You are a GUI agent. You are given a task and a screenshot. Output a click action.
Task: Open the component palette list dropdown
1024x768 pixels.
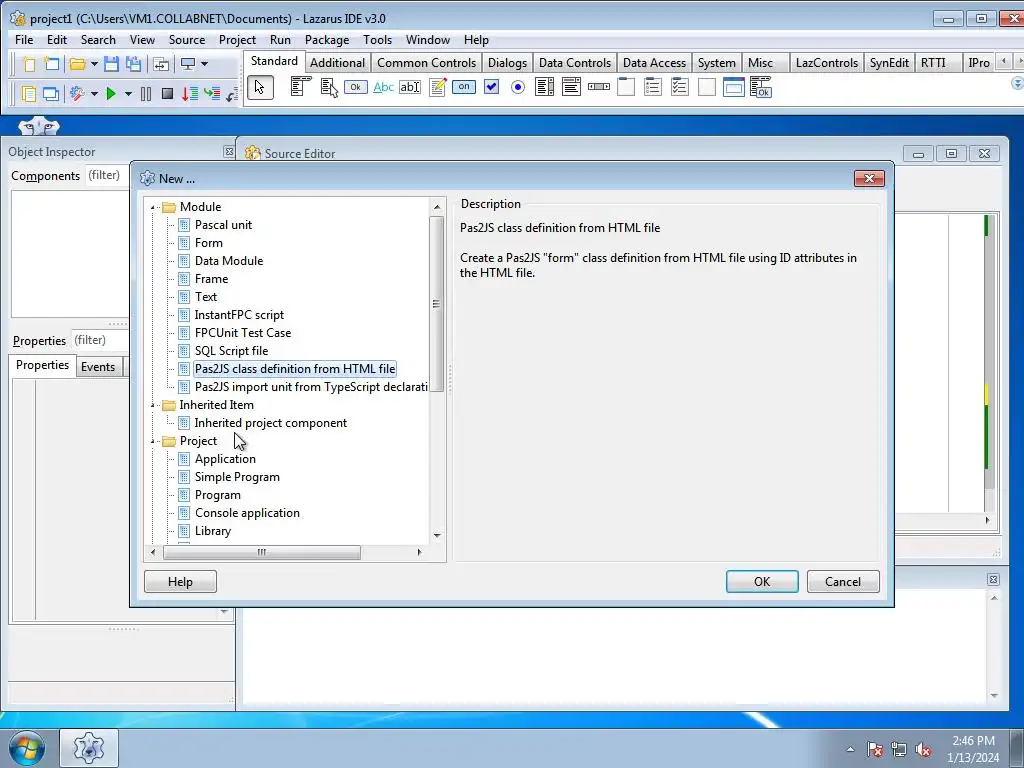click(x=1017, y=84)
